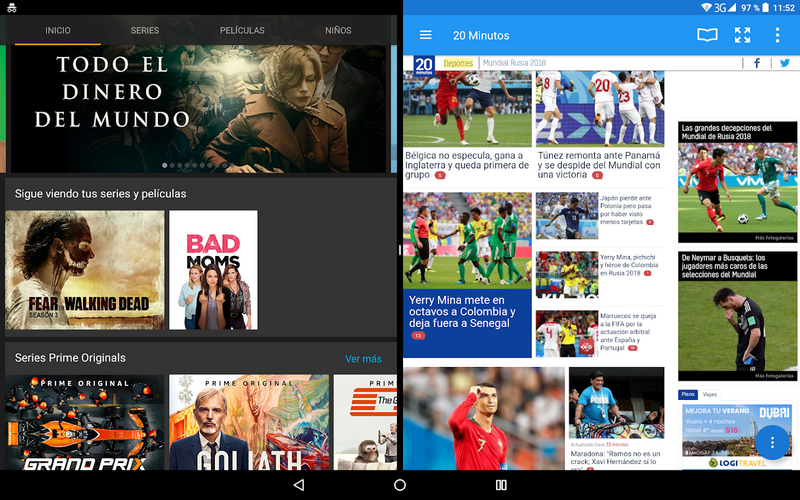This screenshot has height=500, width=800.
Task: Open comments bubble on Bélgica article
Action: click(x=440, y=176)
